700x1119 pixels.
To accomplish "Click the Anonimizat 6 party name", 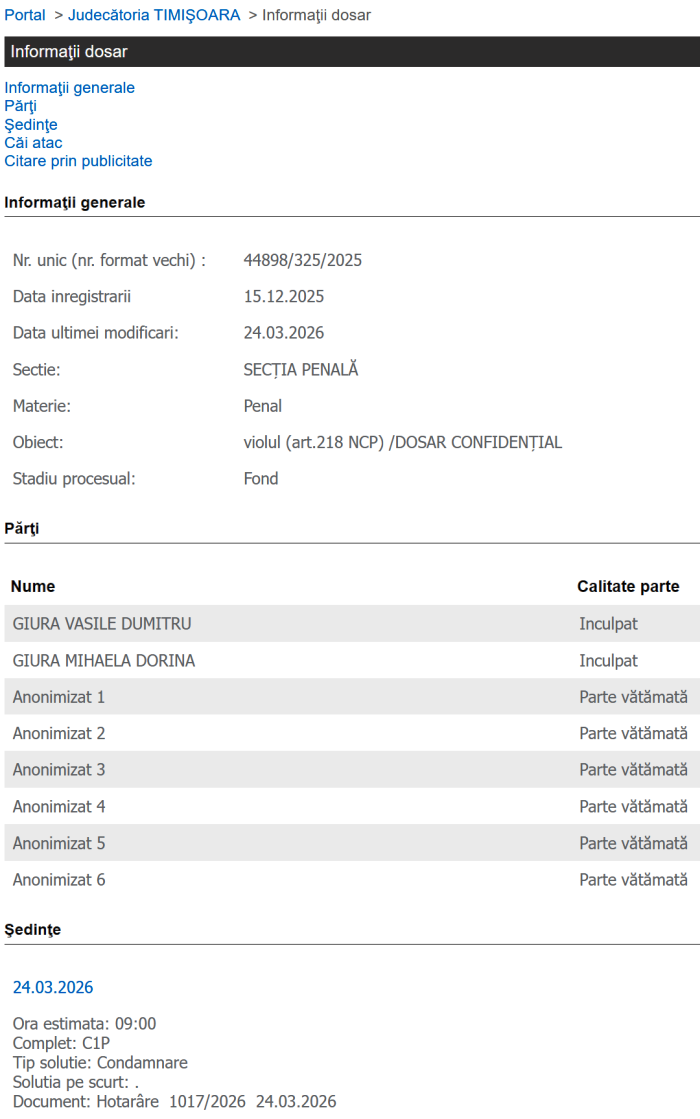I will [x=59, y=880].
